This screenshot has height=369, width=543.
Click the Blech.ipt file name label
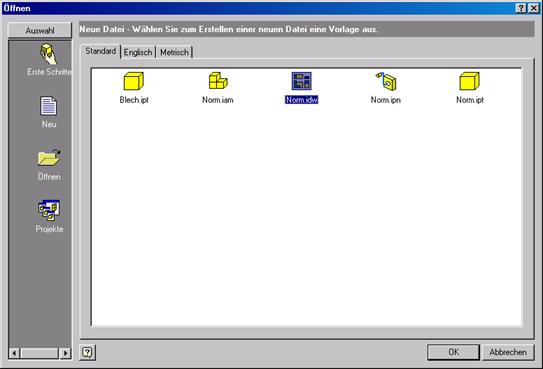click(134, 100)
